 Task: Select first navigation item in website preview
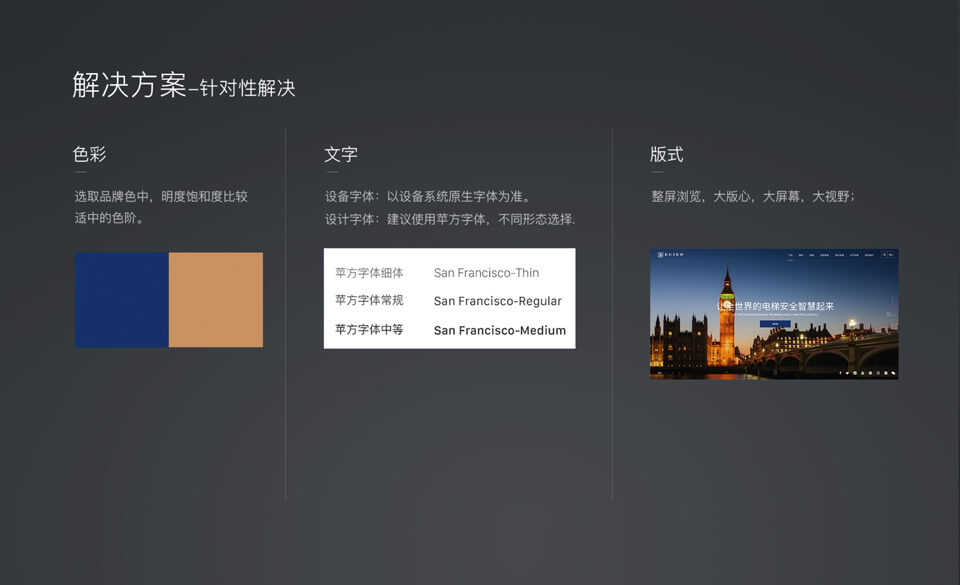790,256
